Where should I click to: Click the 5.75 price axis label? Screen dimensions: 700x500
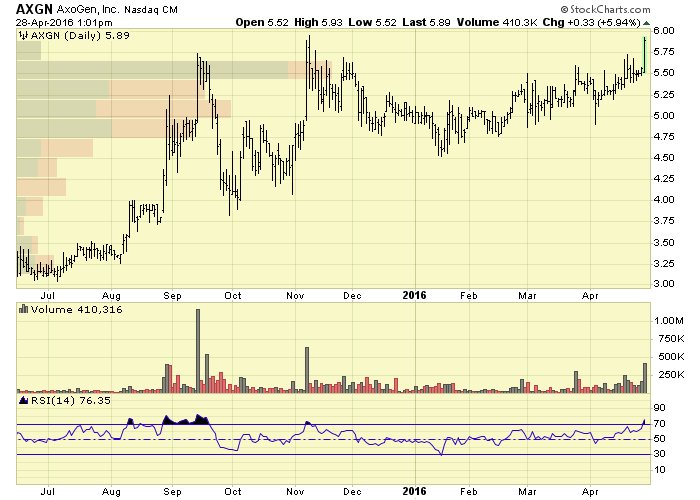[x=664, y=52]
